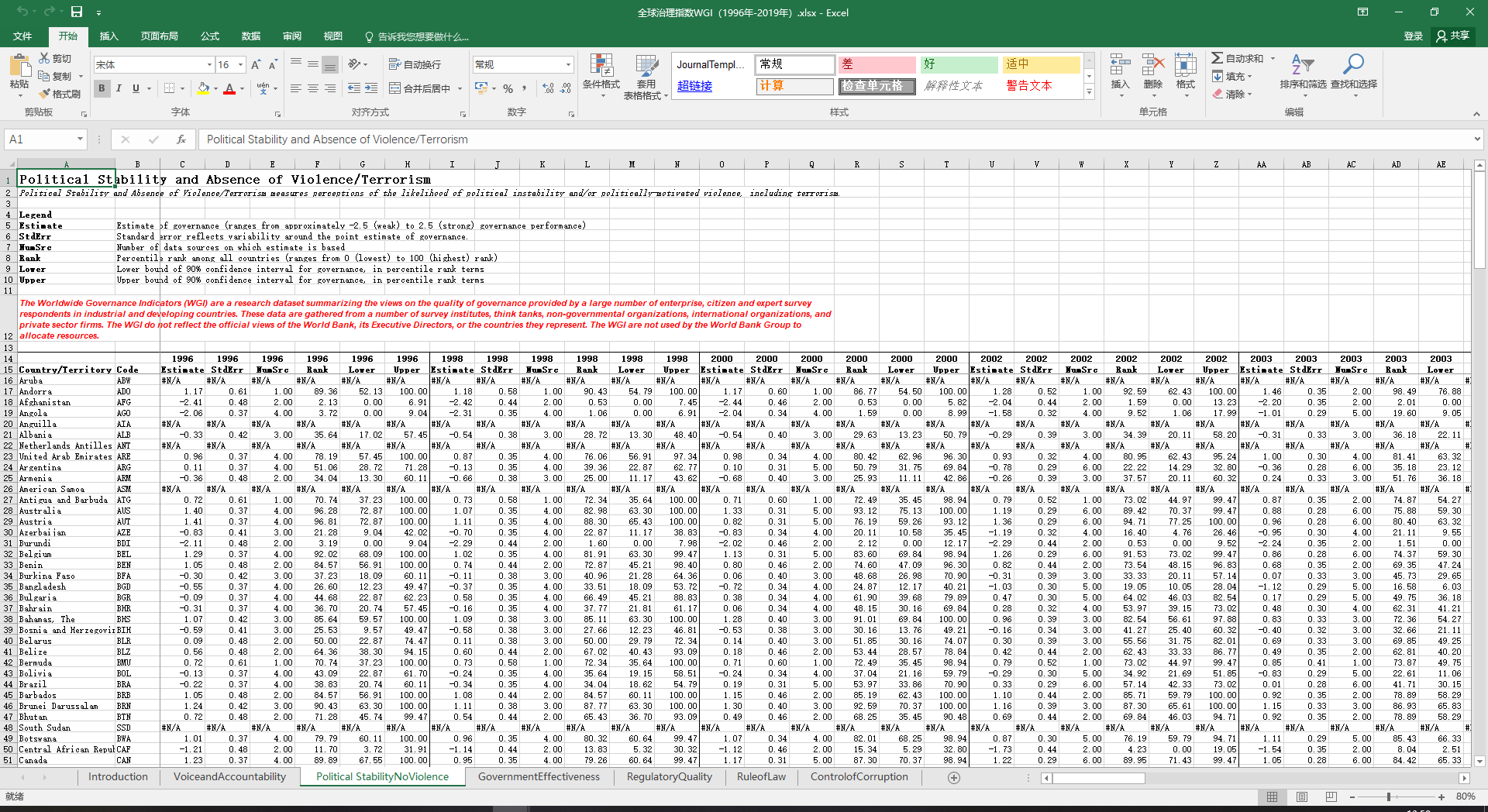Click the 共享 (Share) button
This screenshot has height=812, width=1488.
(1453, 36)
